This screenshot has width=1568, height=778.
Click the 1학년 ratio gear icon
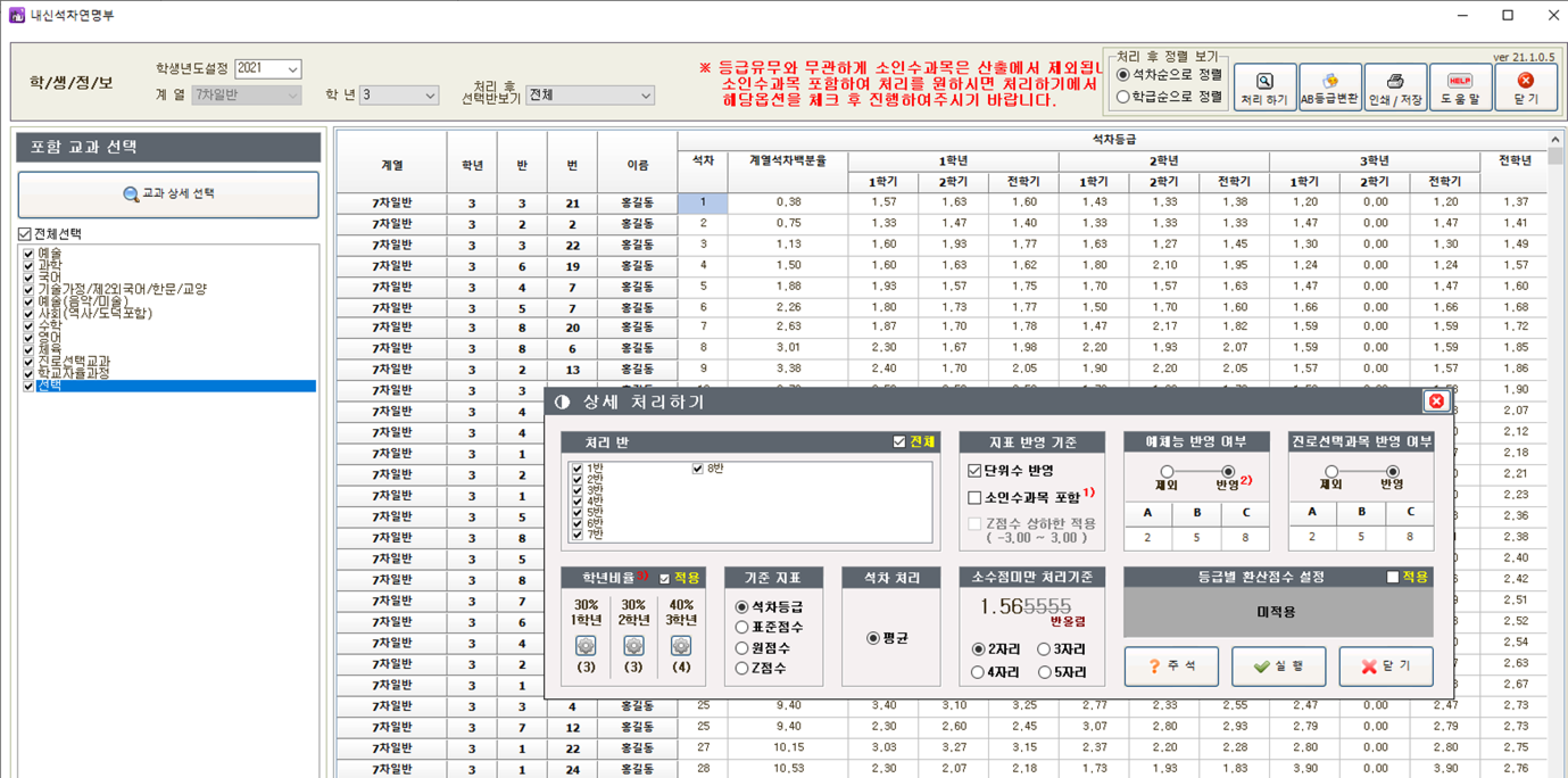coord(586,645)
